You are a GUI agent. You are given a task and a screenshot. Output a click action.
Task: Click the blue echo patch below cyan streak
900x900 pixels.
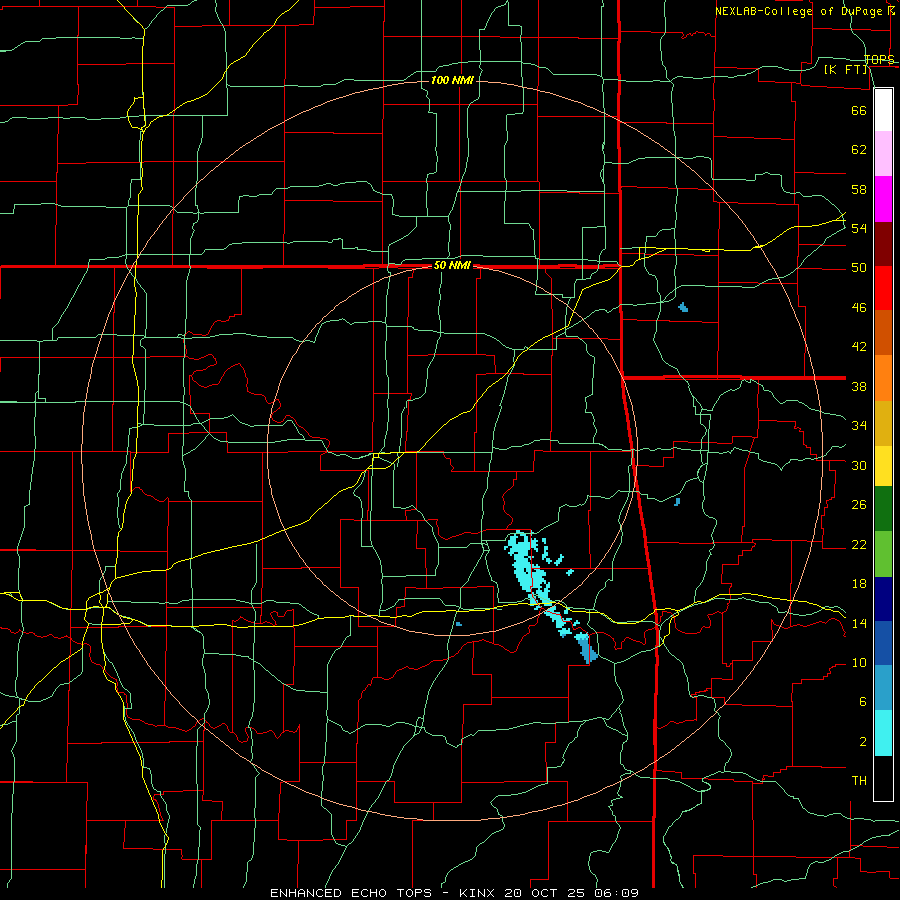tap(587, 649)
